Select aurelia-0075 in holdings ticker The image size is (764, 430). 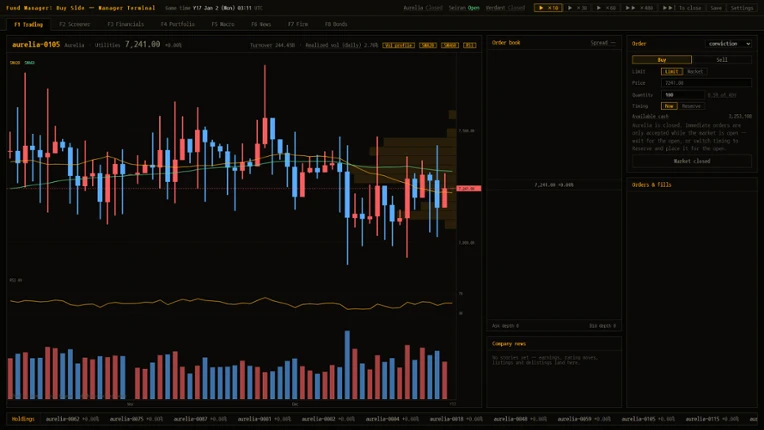click(x=136, y=419)
